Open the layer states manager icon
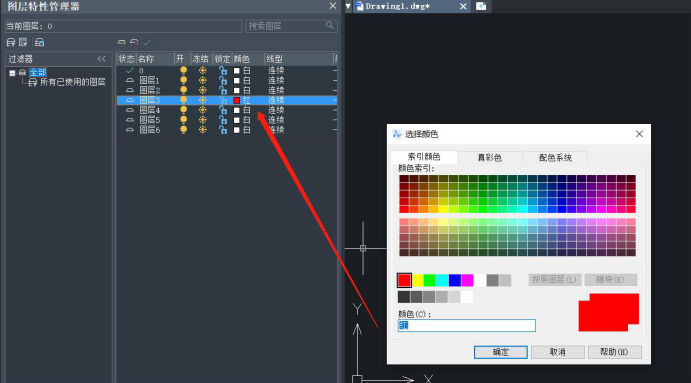This screenshot has height=383, width=691. pyautogui.click(x=39, y=42)
